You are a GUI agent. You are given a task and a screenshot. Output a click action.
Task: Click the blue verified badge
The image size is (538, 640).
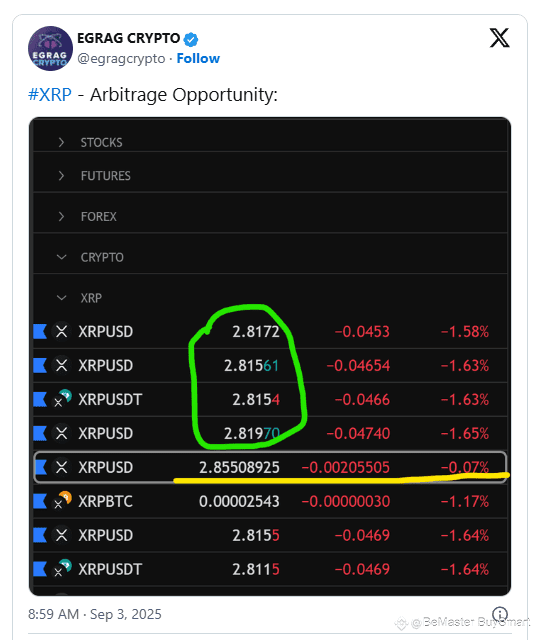(x=191, y=39)
